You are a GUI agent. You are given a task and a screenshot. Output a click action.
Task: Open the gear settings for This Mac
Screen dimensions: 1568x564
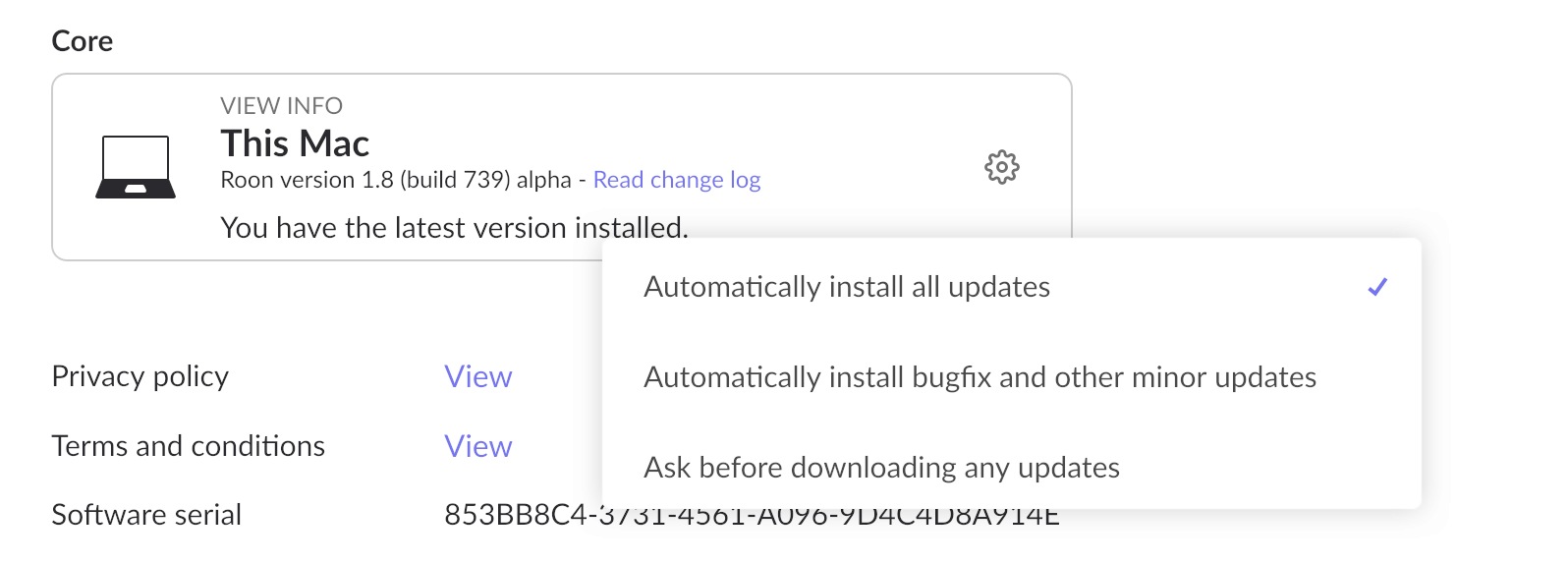click(1001, 167)
